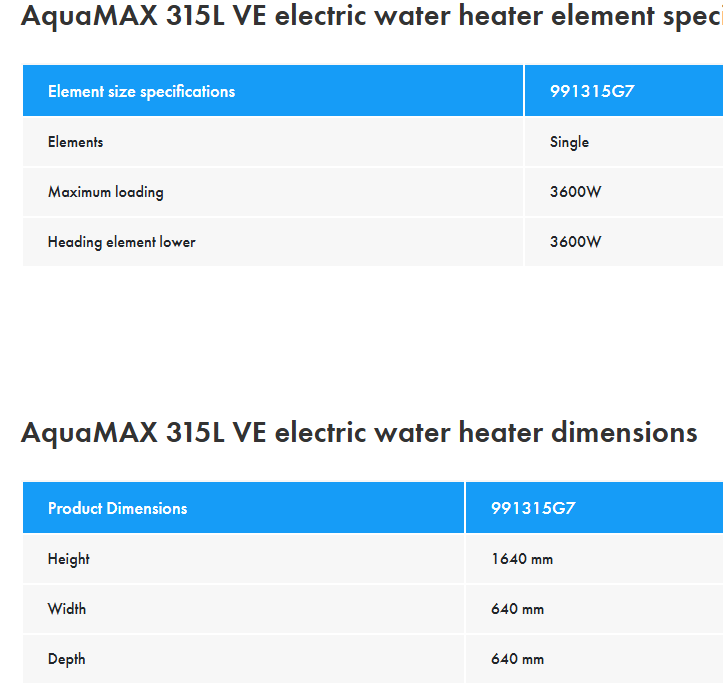
Task: Select the 'Height' row label
Action: (x=68, y=559)
